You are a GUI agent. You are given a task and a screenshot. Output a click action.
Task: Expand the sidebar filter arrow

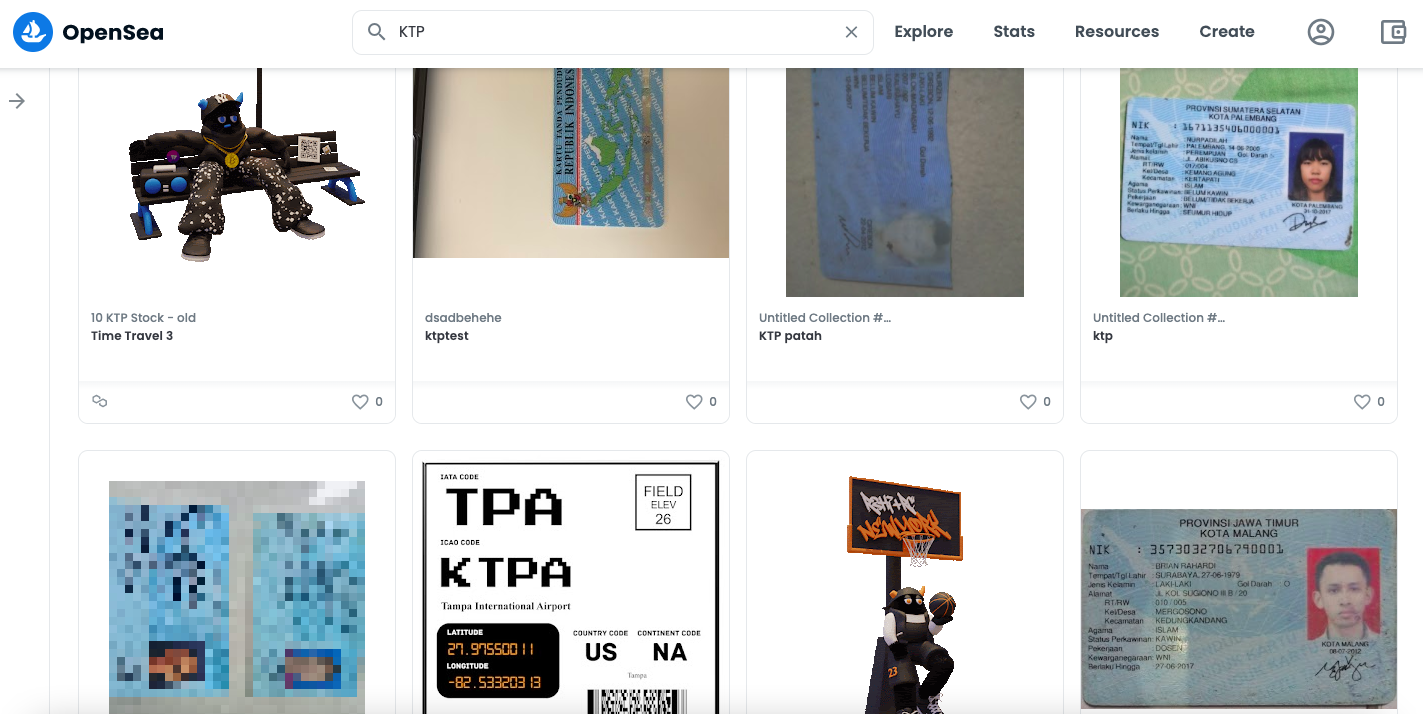[x=17, y=101]
